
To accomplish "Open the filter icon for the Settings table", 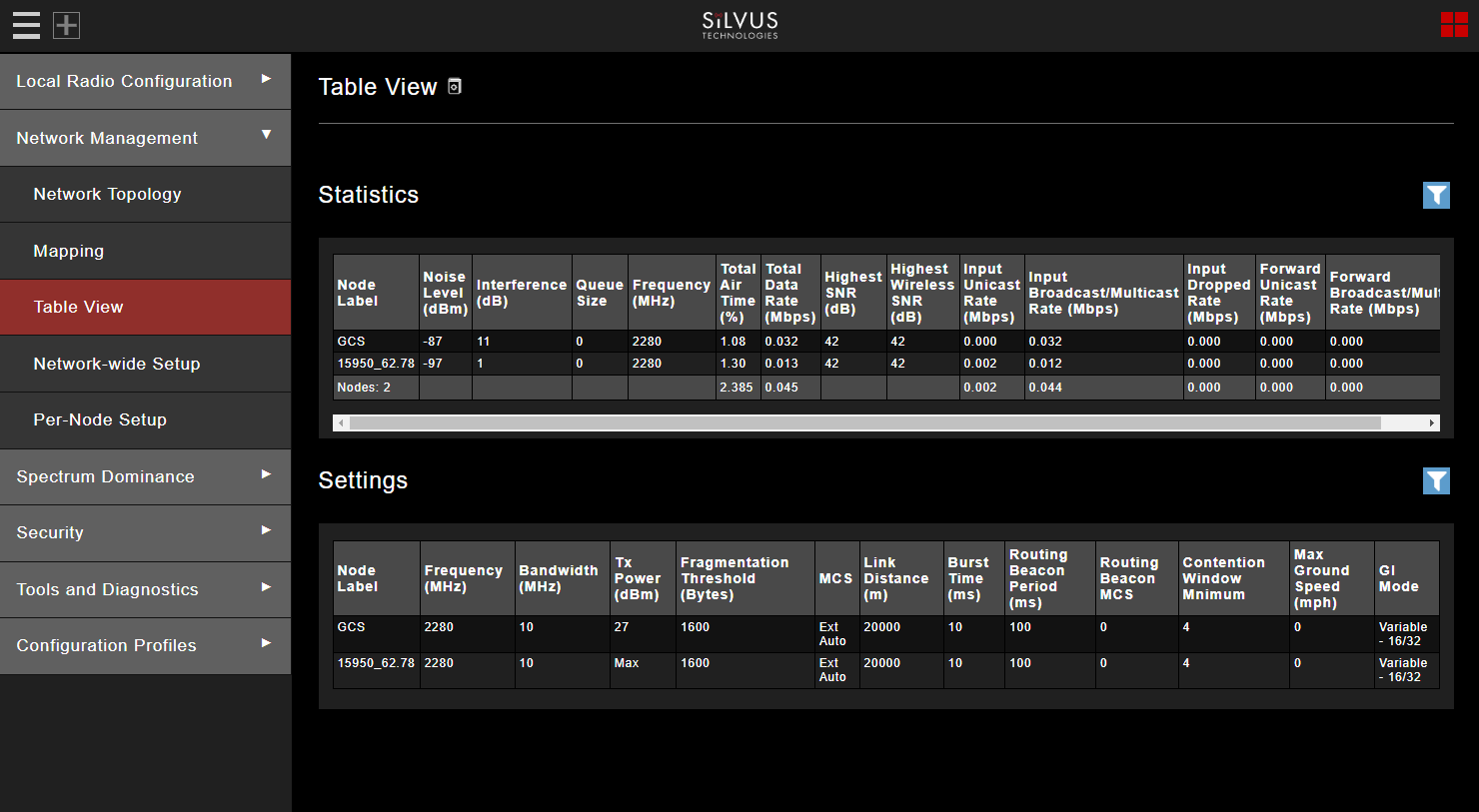I will 1436,480.
